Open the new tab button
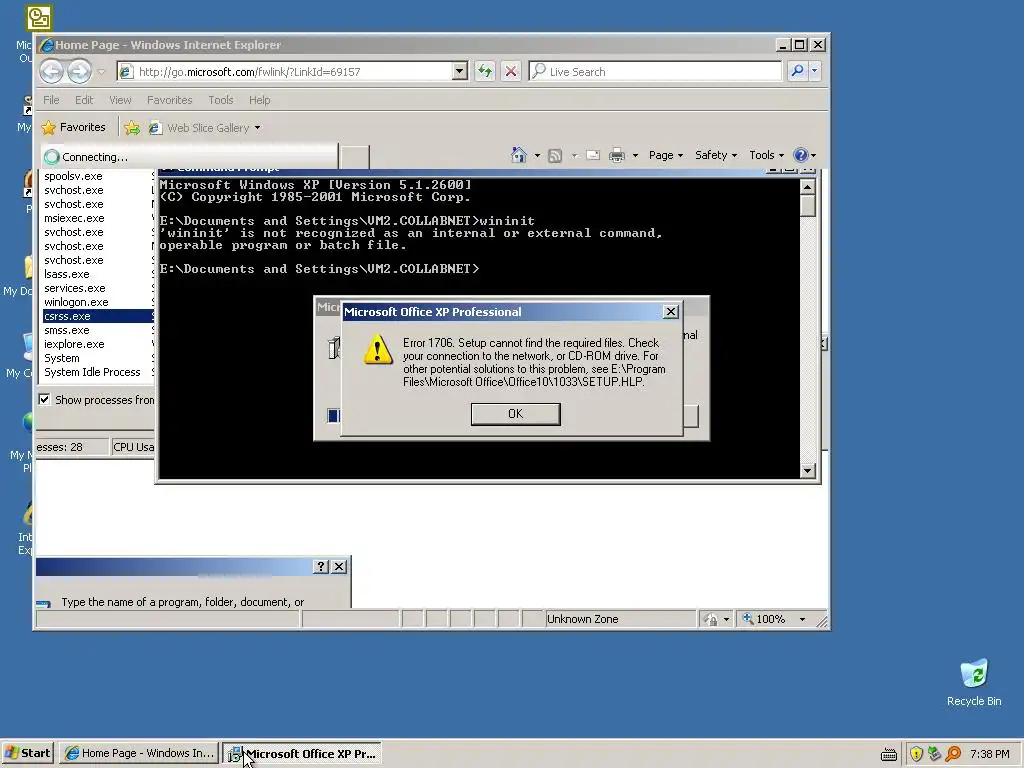The height and width of the screenshot is (768, 1024). (x=355, y=157)
